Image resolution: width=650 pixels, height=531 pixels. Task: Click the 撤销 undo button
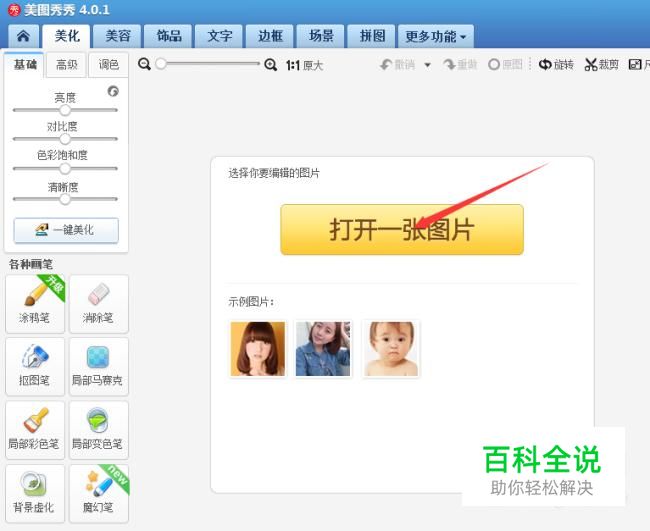[397, 65]
